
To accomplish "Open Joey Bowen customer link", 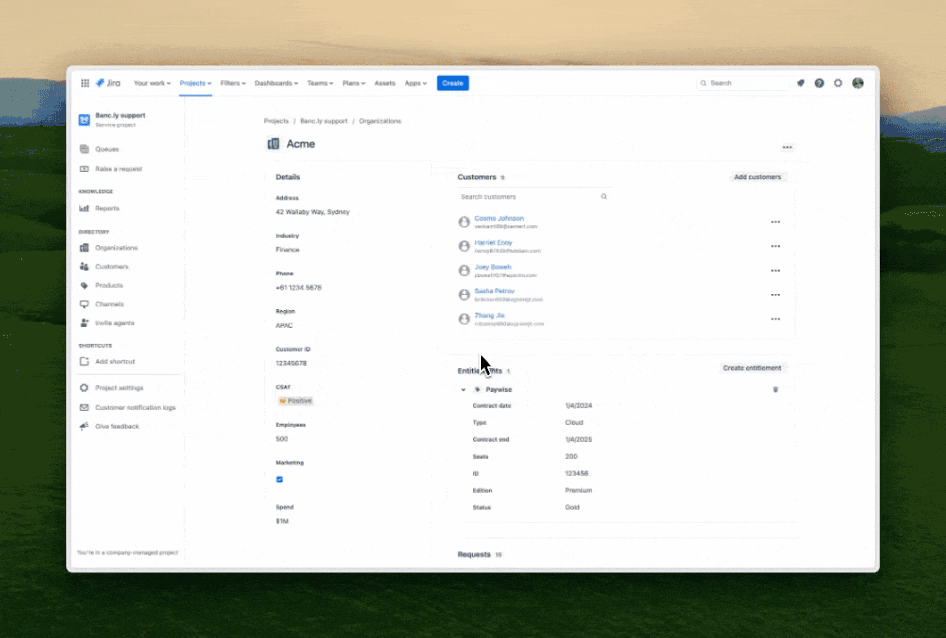I will 493,267.
